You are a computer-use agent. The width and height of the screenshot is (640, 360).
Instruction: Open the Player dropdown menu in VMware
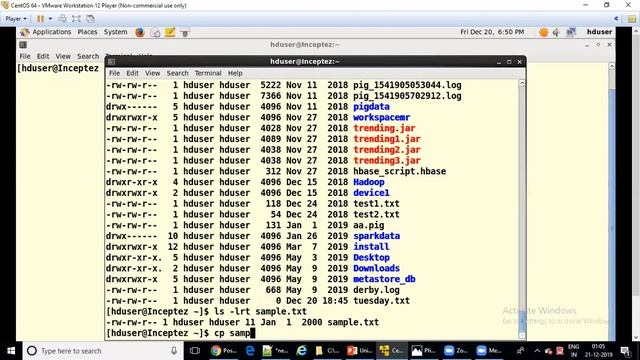click(x=16, y=19)
